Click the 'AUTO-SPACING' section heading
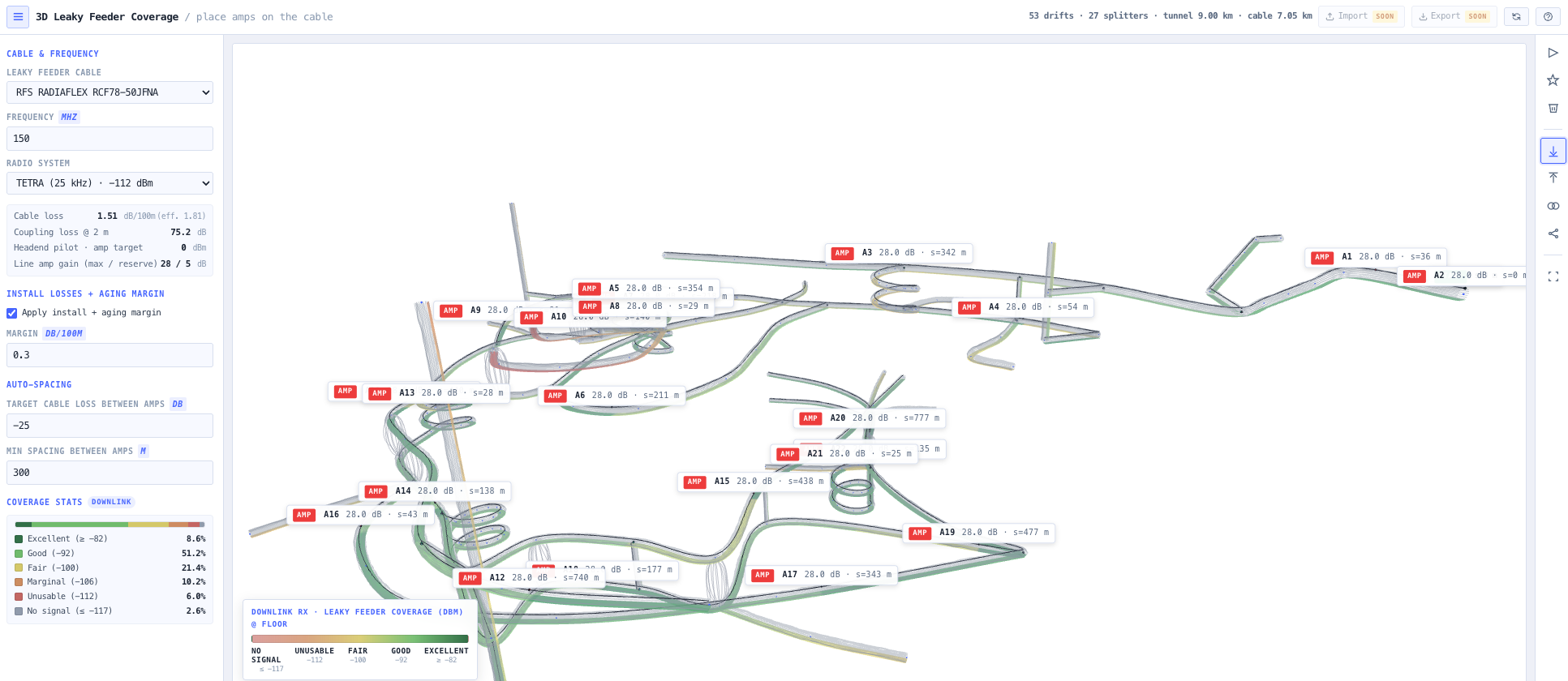This screenshot has width=1568, height=681. point(39,385)
